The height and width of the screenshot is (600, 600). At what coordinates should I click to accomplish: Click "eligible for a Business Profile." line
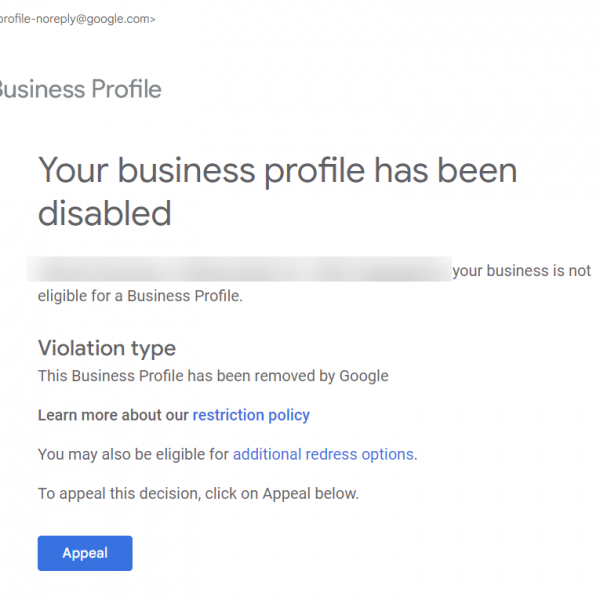141,296
